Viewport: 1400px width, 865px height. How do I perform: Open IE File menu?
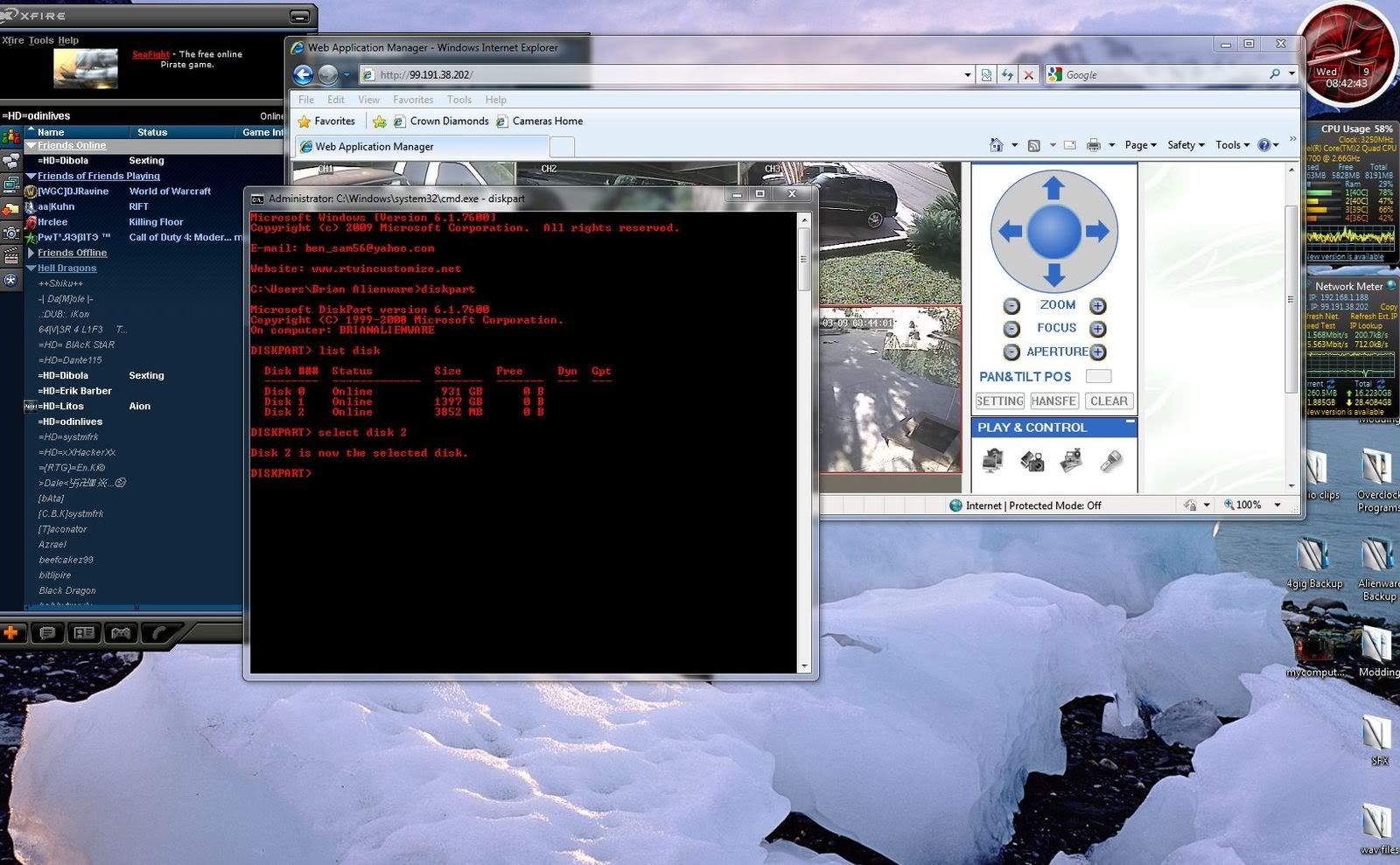306,100
